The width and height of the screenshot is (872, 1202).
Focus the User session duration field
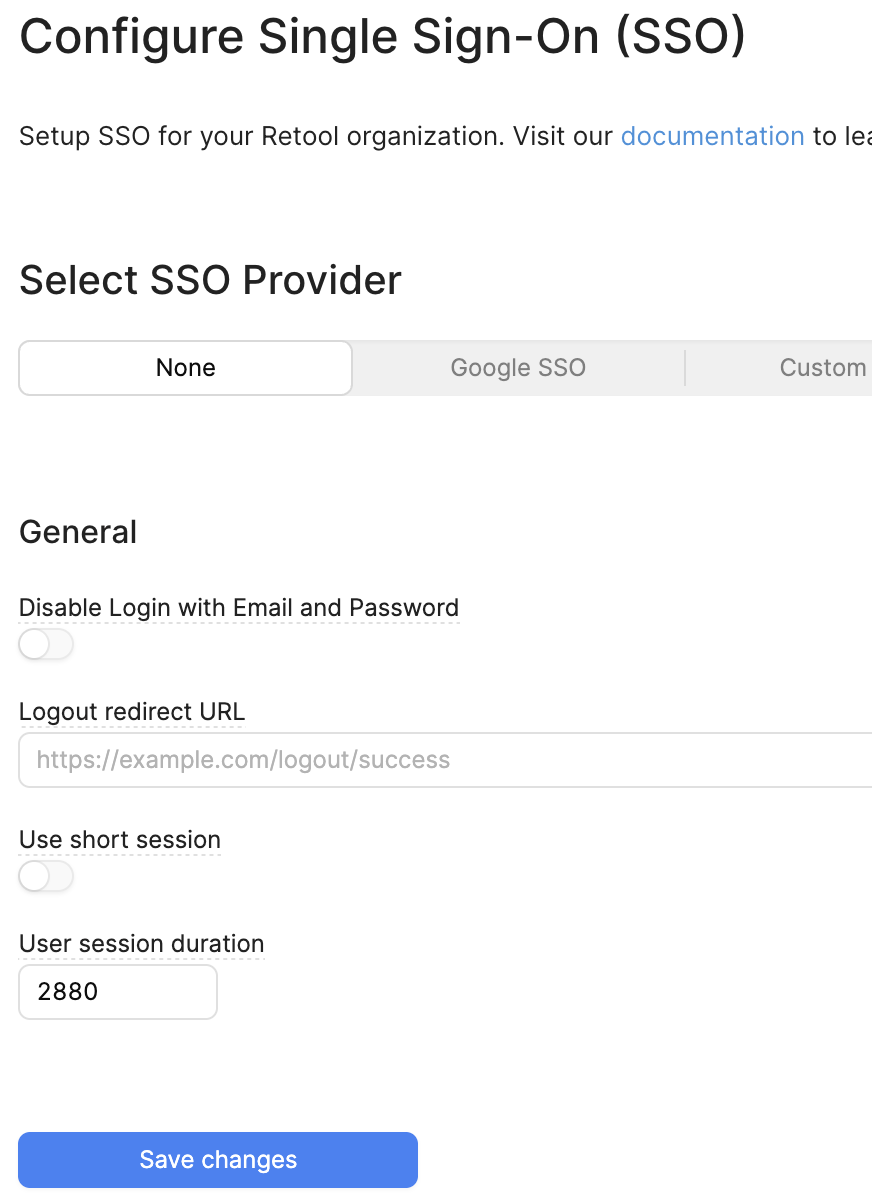point(118,992)
